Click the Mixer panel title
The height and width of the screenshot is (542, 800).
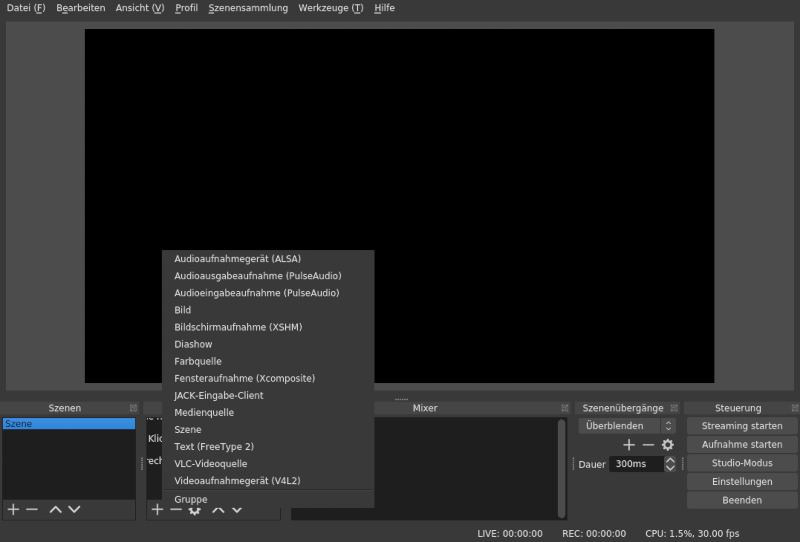click(x=425, y=408)
